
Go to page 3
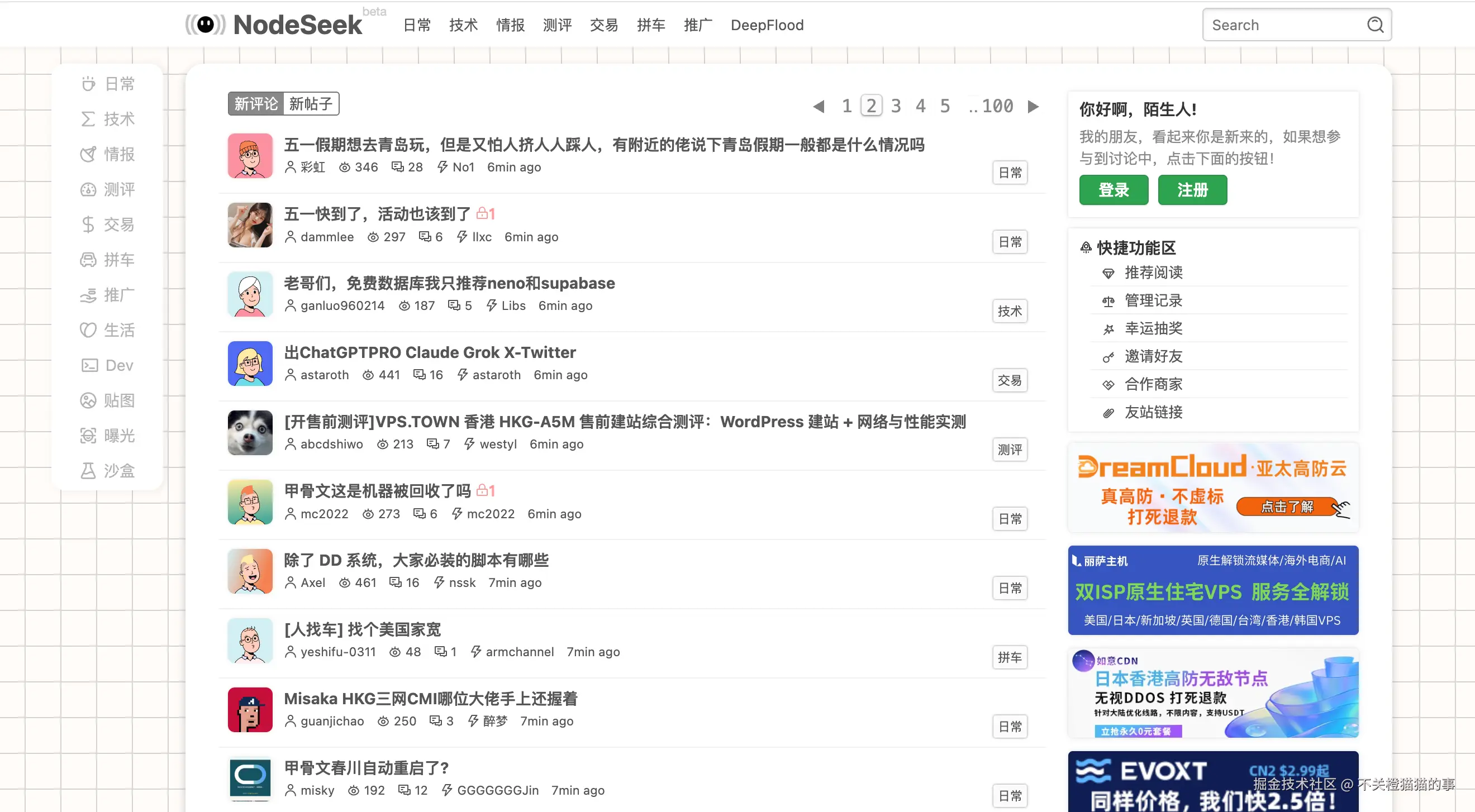click(x=896, y=107)
